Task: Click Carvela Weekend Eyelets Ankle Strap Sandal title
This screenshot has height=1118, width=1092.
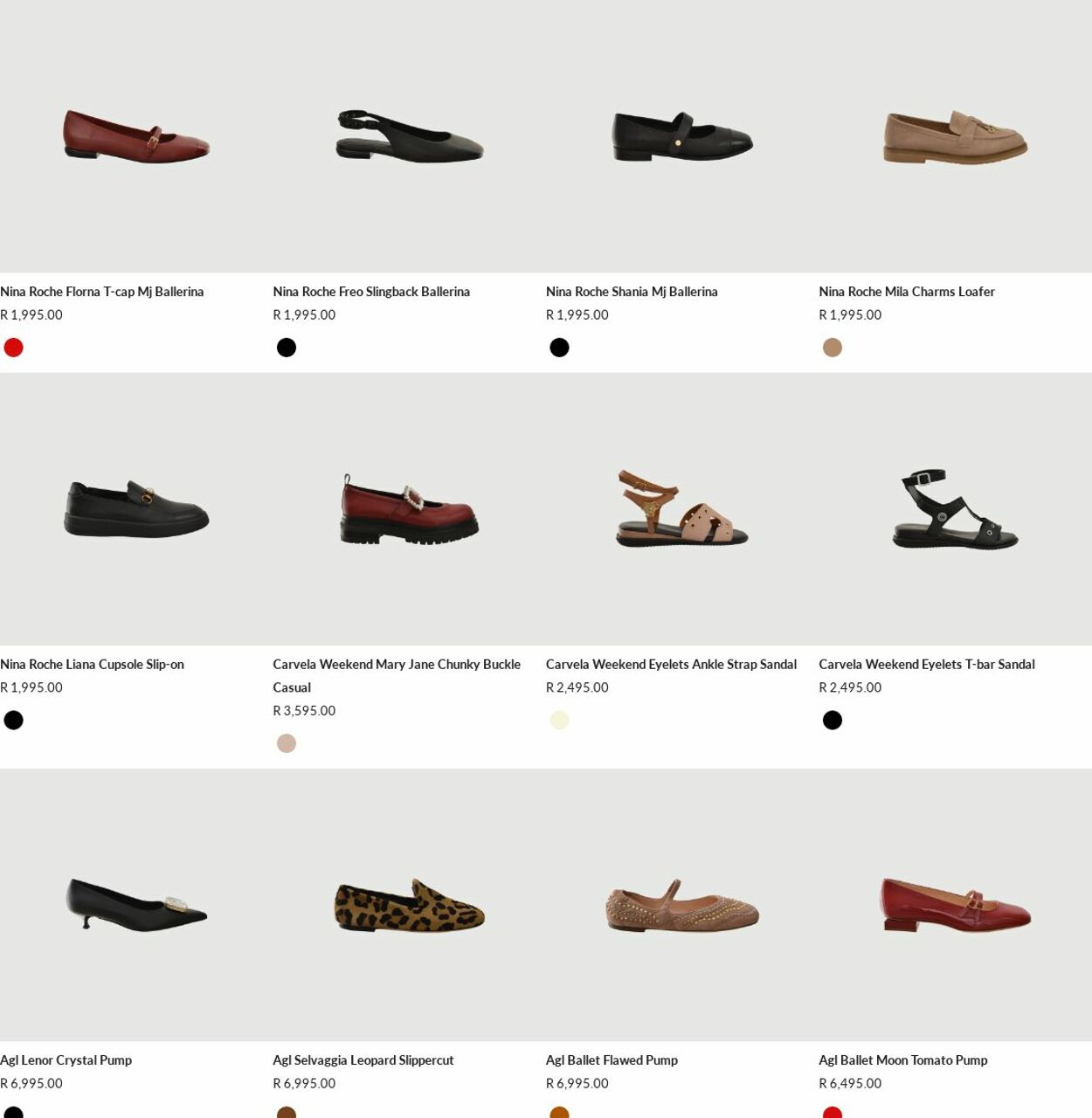Action: (x=671, y=665)
